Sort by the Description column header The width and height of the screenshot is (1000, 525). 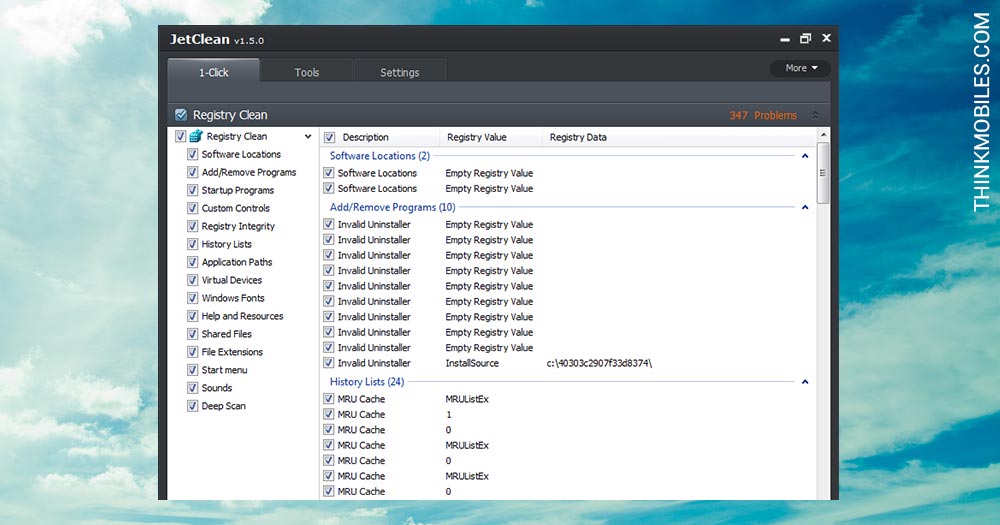tap(365, 137)
